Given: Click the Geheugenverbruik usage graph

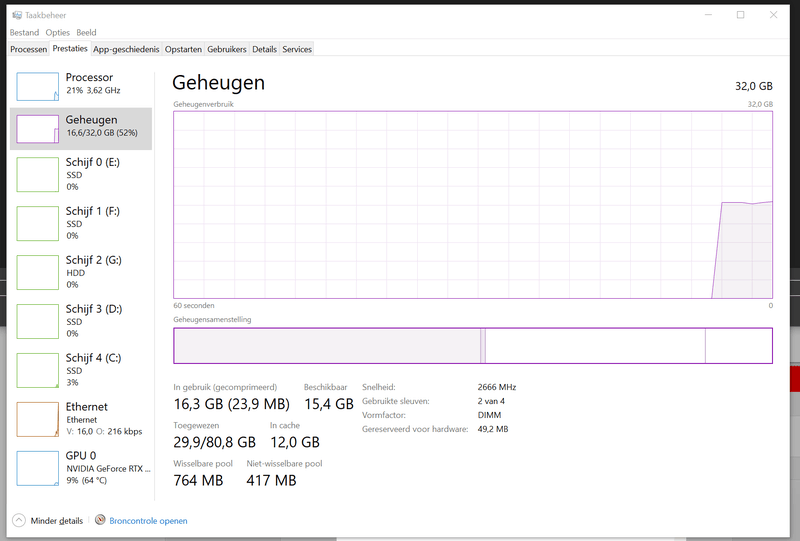Looking at the screenshot, I should 473,205.
